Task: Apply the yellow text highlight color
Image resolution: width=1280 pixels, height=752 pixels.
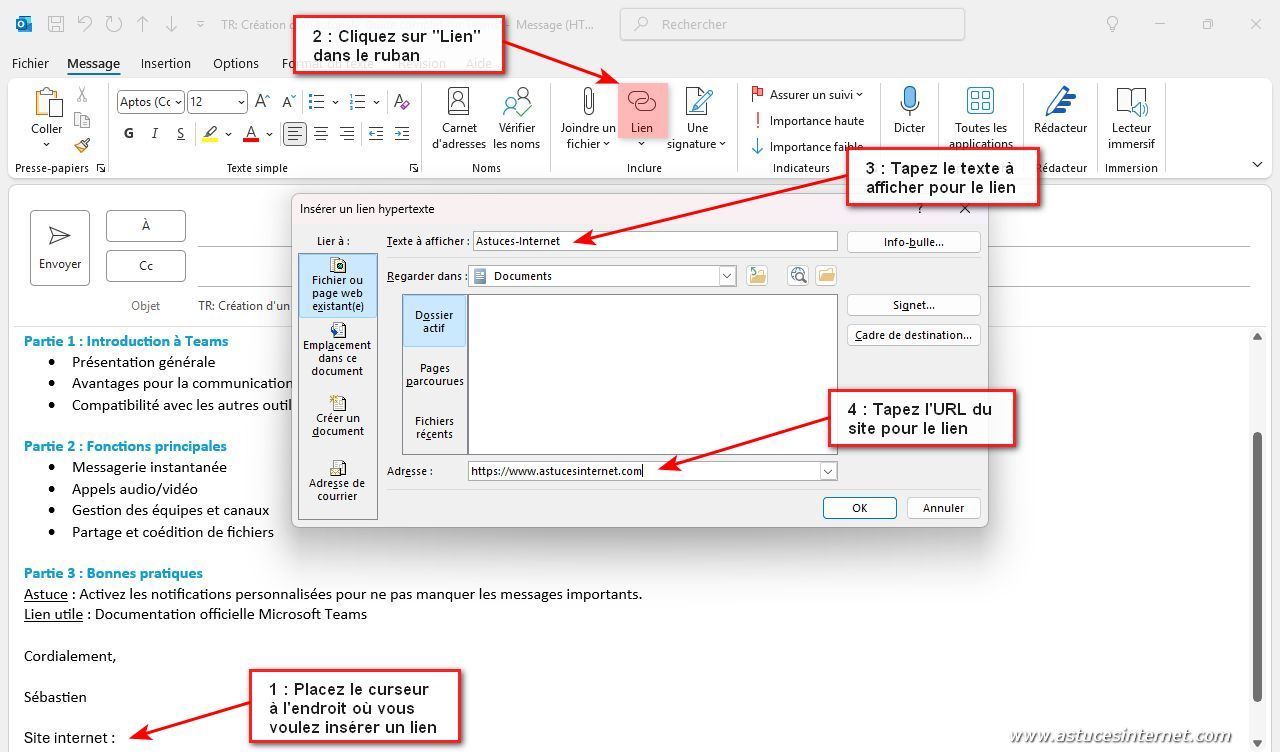Action: pos(210,133)
